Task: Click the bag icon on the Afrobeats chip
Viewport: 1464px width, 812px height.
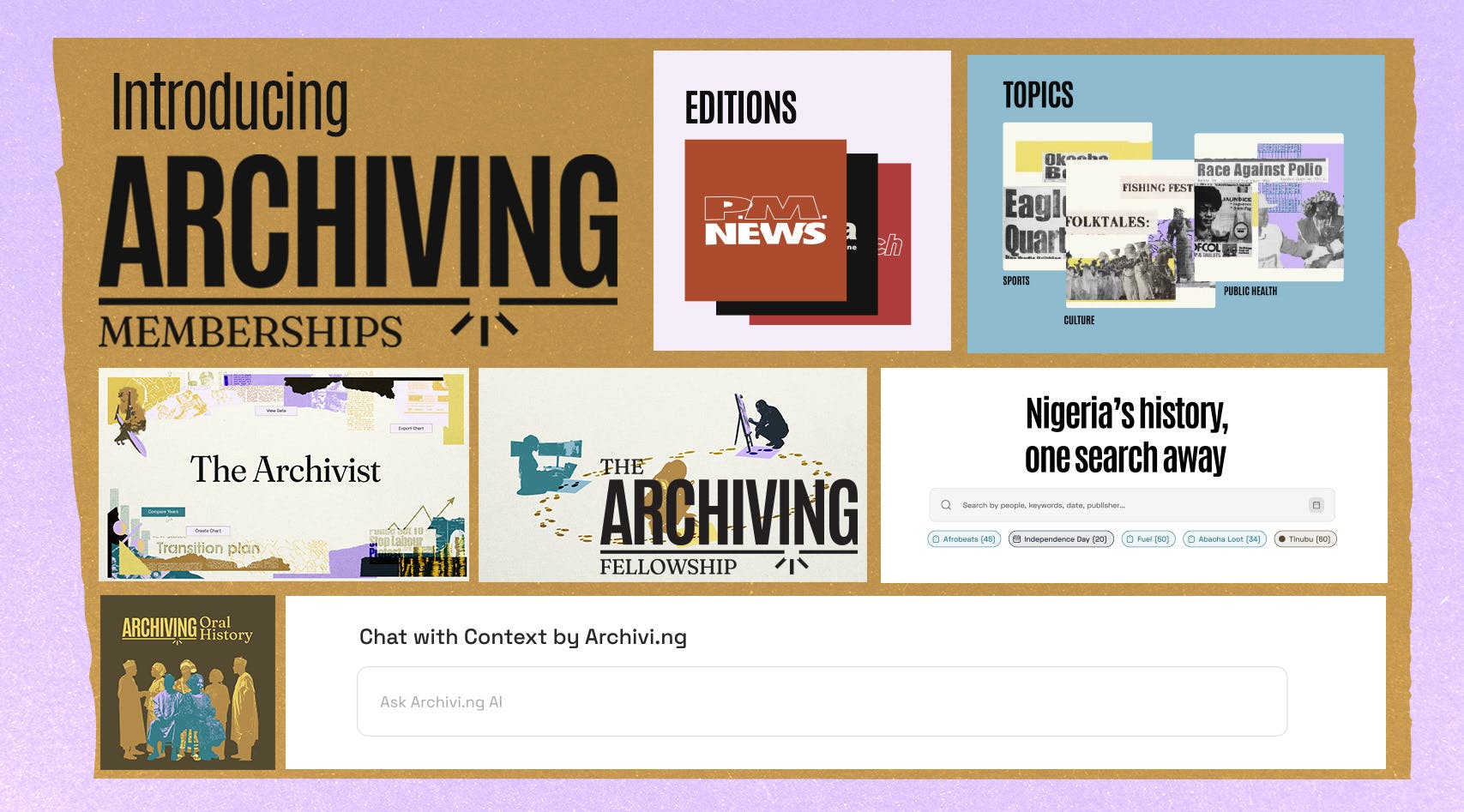Action: pyautogui.click(x=936, y=539)
